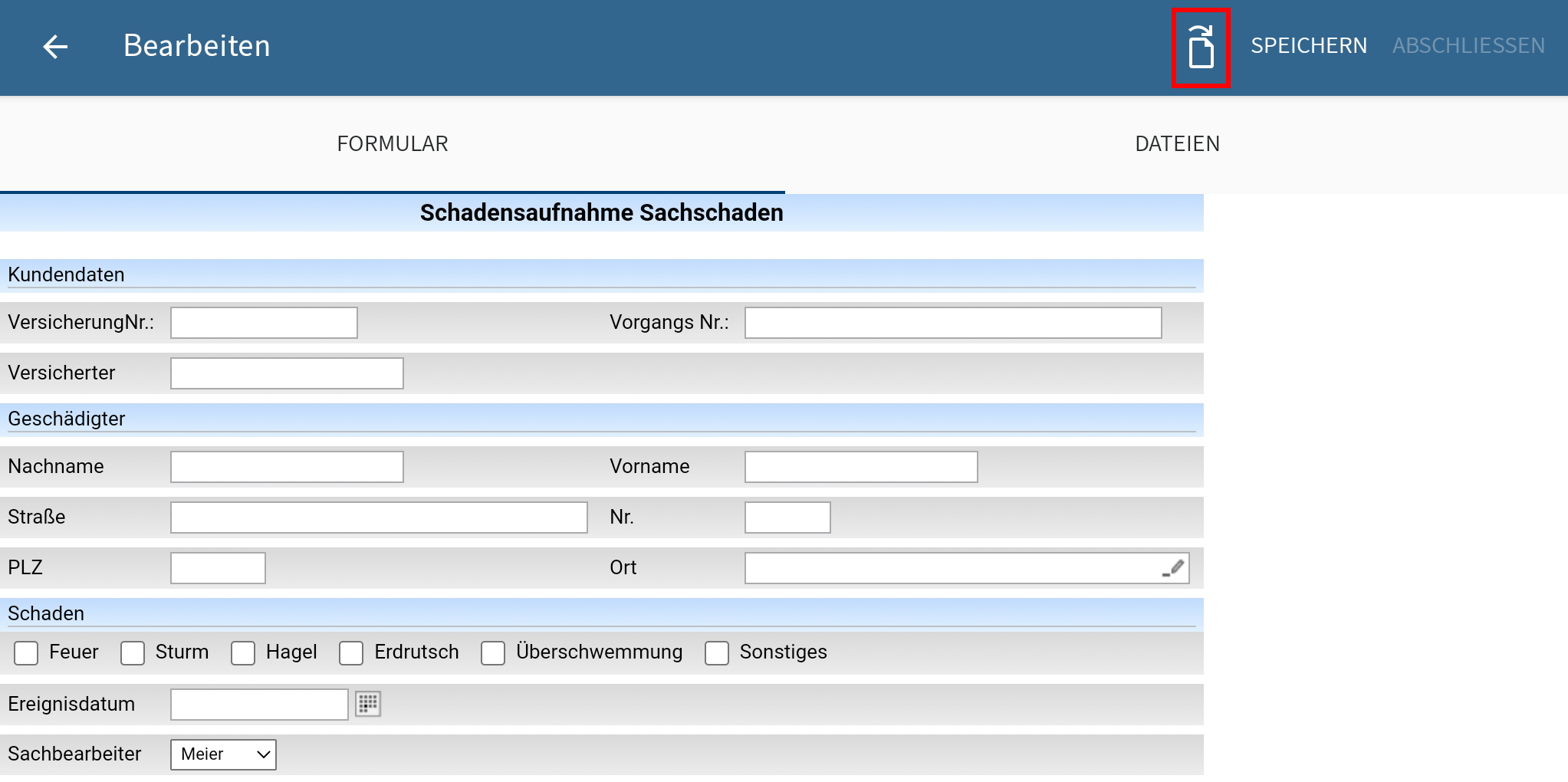
Task: Expand the Sachbearbeiter dropdown showing Meier
Action: click(223, 754)
